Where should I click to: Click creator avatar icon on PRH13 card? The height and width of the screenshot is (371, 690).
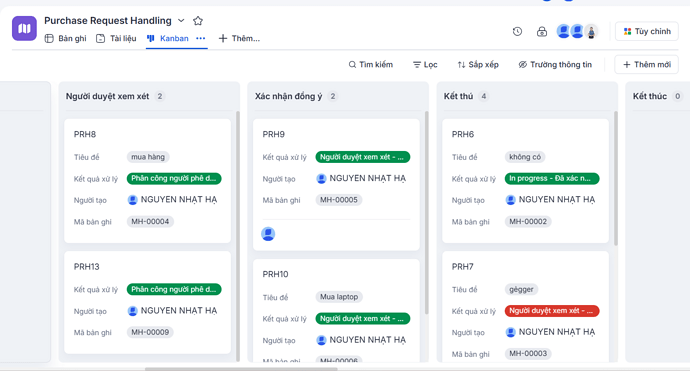[132, 311]
